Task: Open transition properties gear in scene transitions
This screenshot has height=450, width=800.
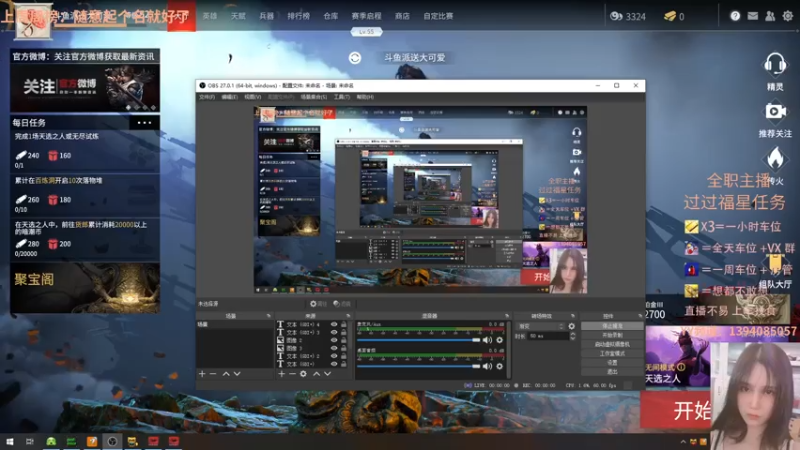Action: pos(571,326)
